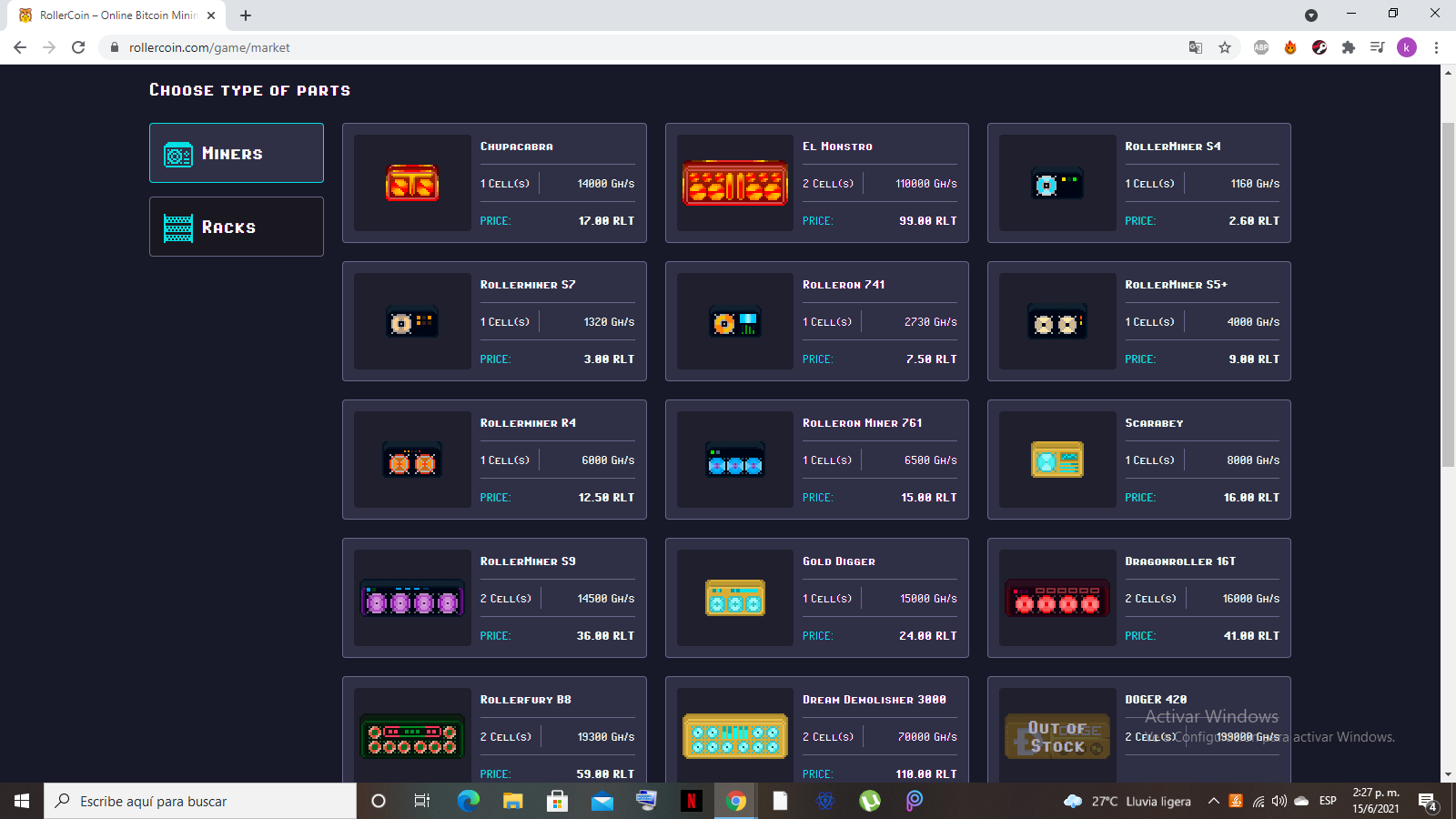
Task: Open the Windows notification center
Action: click(1428, 802)
